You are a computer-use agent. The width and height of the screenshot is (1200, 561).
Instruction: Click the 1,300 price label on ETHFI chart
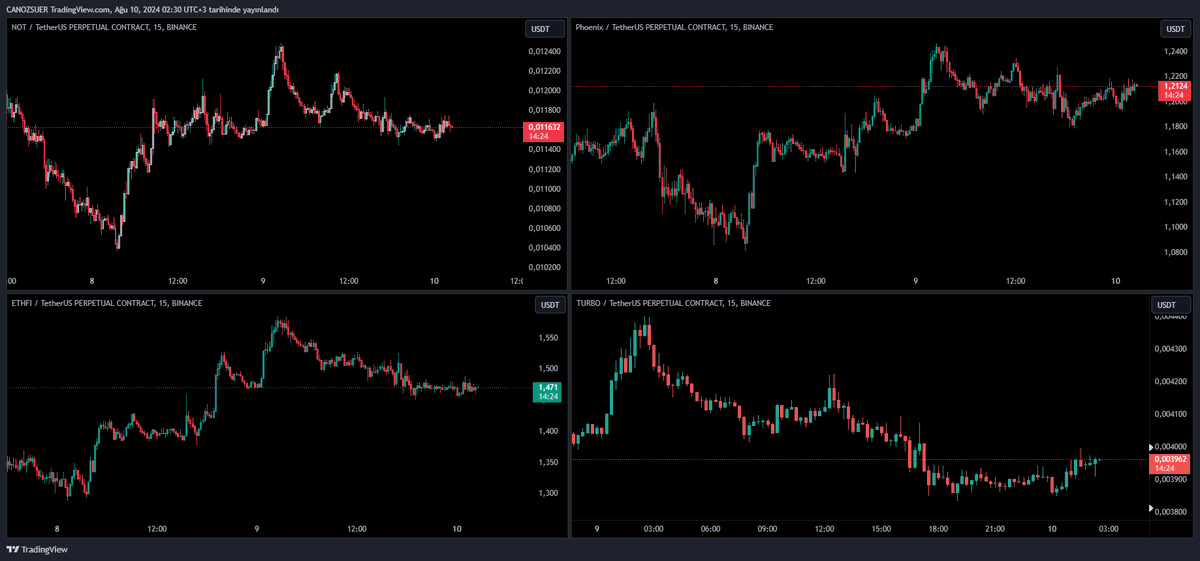pyautogui.click(x=548, y=493)
